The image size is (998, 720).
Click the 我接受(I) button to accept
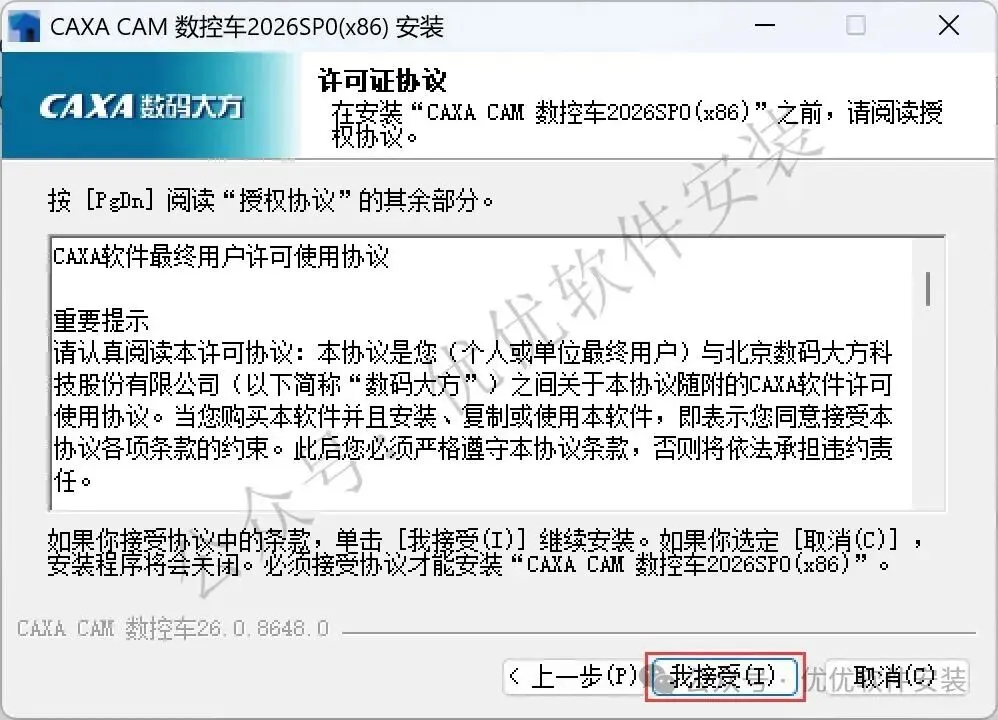725,677
